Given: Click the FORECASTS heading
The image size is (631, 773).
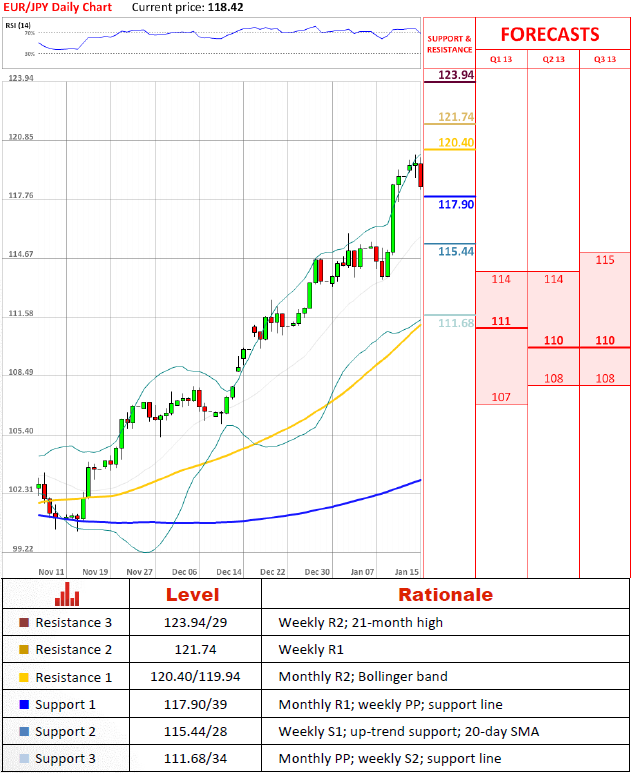Looking at the screenshot, I should (x=550, y=35).
